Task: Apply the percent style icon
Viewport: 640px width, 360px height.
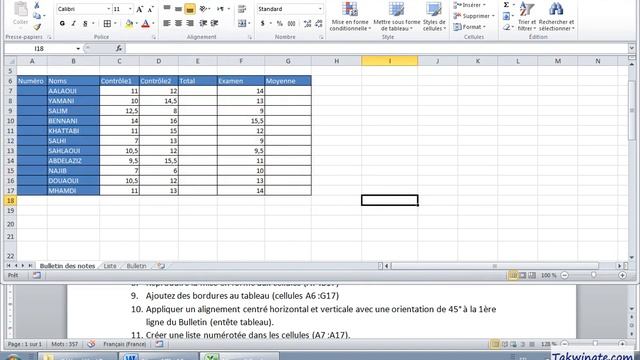Action: click(280, 24)
